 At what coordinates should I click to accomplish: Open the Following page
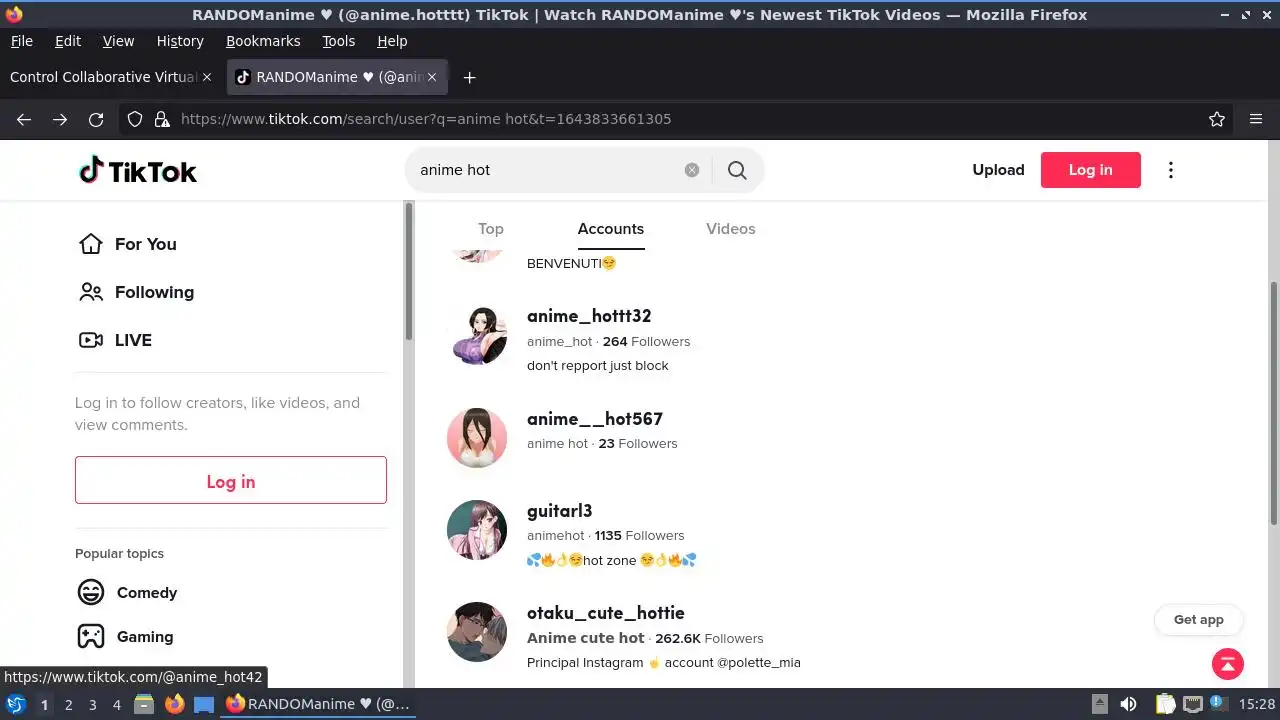(x=136, y=292)
